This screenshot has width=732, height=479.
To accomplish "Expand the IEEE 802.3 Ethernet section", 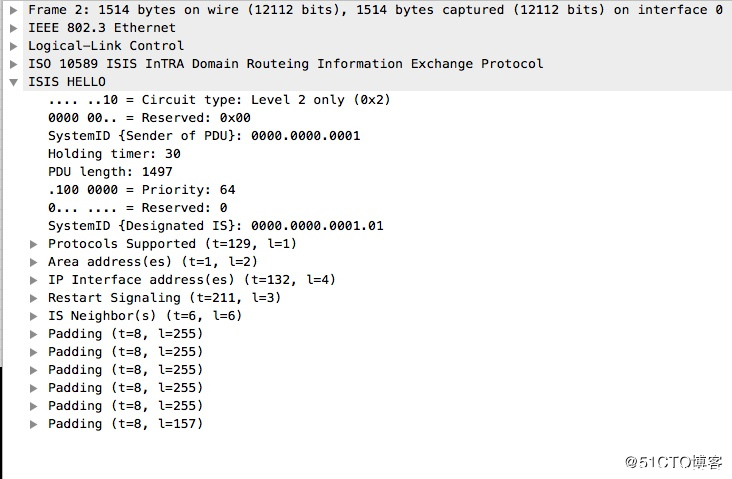I will click(14, 28).
